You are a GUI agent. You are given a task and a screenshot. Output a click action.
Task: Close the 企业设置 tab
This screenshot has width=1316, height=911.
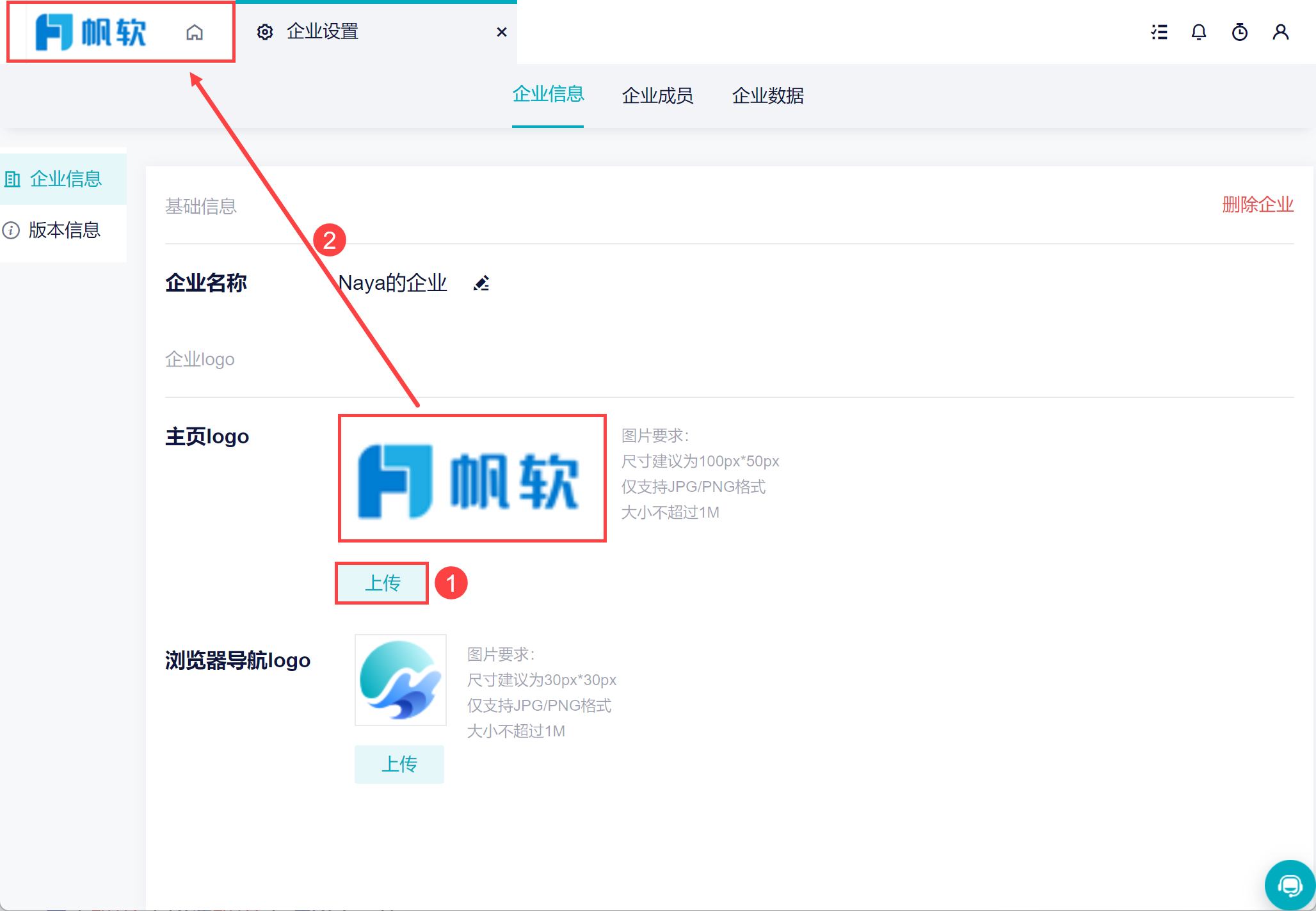(x=502, y=32)
